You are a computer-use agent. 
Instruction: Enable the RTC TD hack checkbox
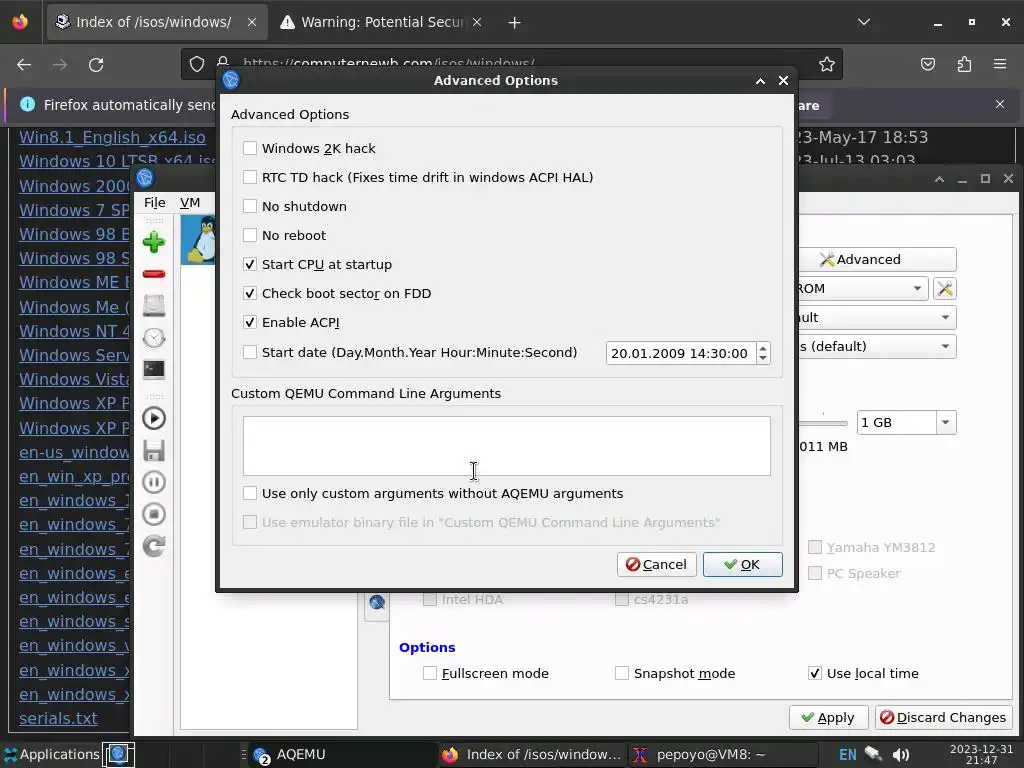coord(249,177)
